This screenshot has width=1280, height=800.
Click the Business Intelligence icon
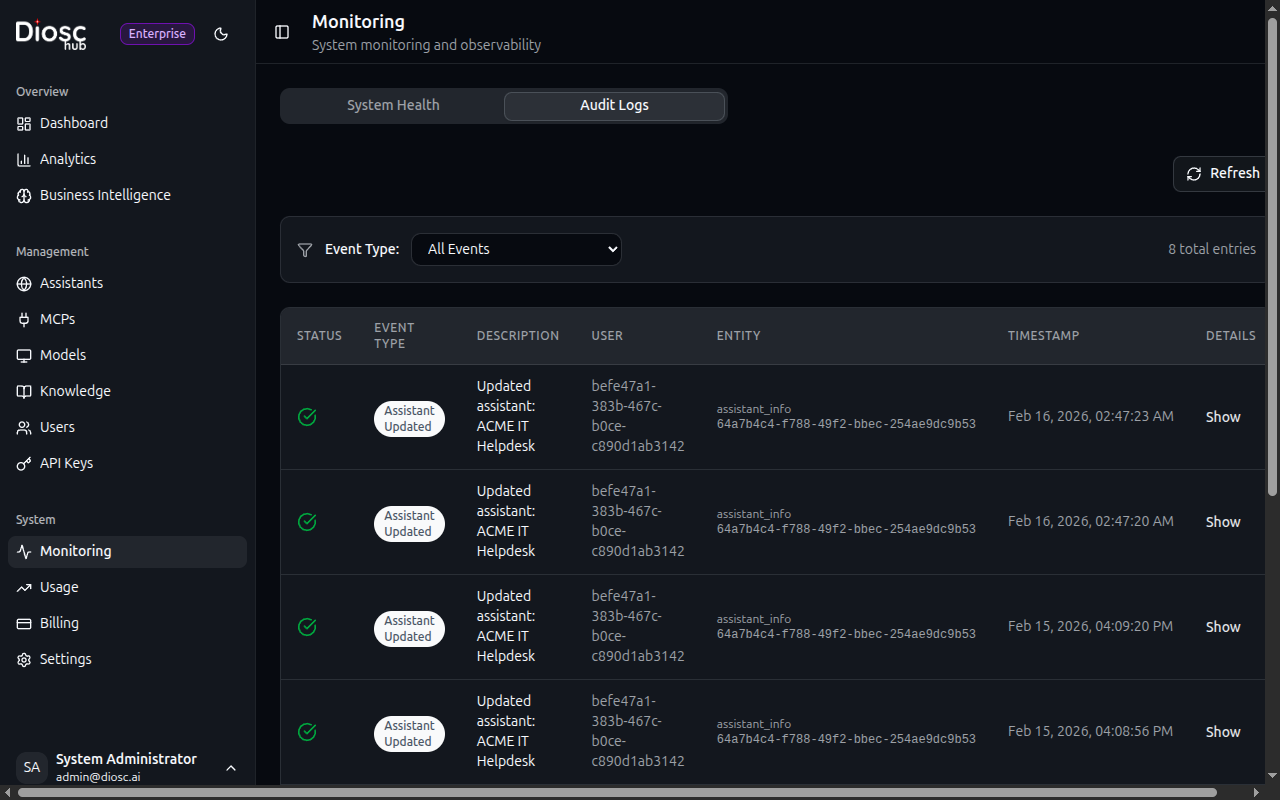[x=24, y=195]
